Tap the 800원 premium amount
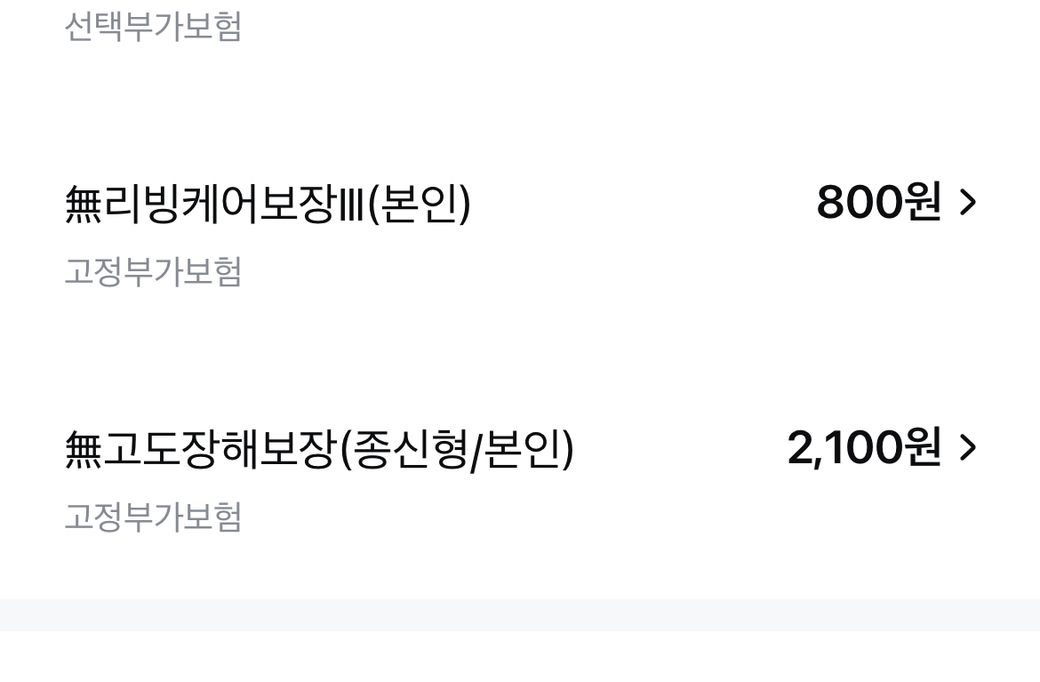 (x=878, y=203)
